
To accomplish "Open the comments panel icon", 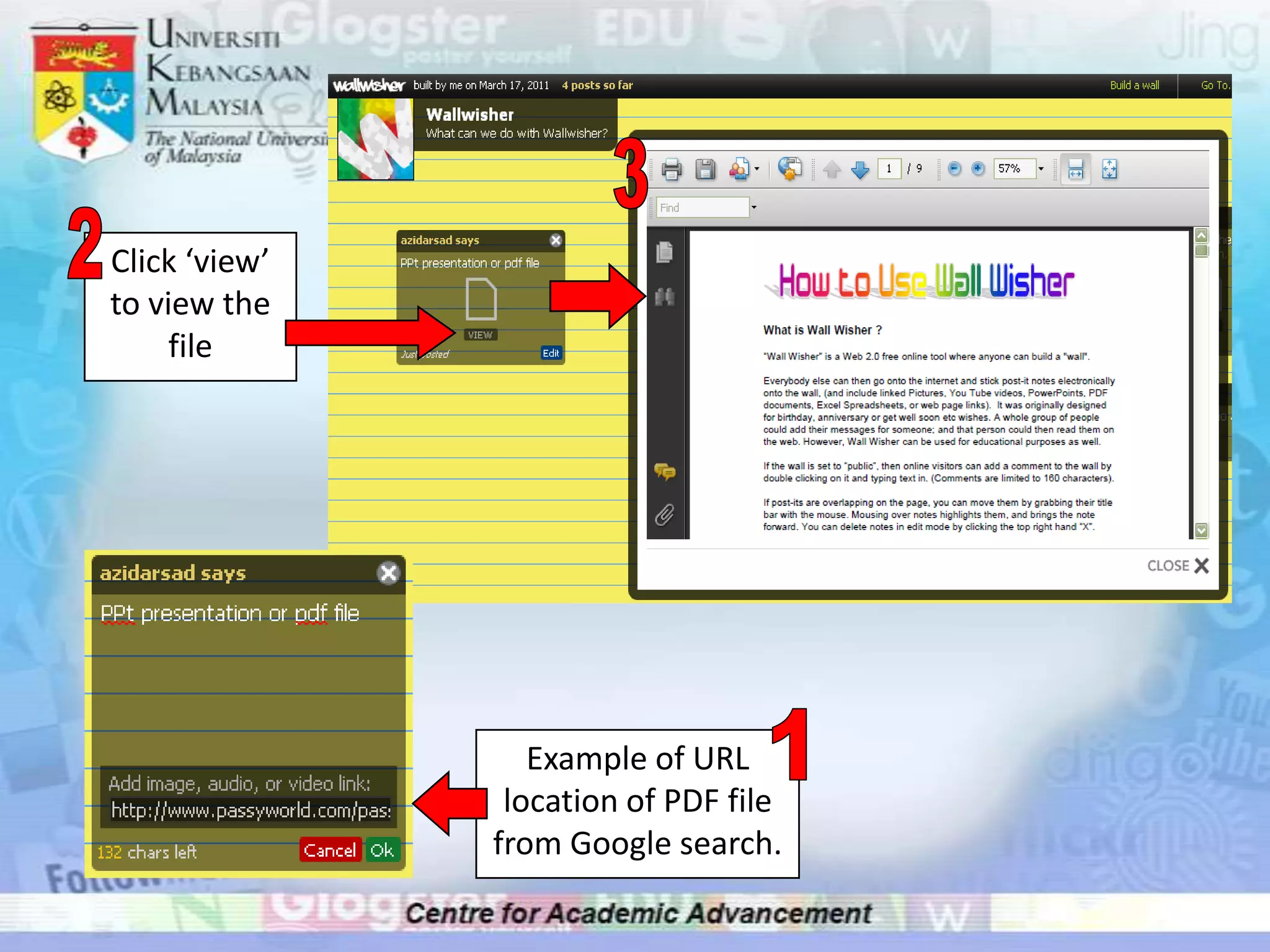I will (x=665, y=472).
